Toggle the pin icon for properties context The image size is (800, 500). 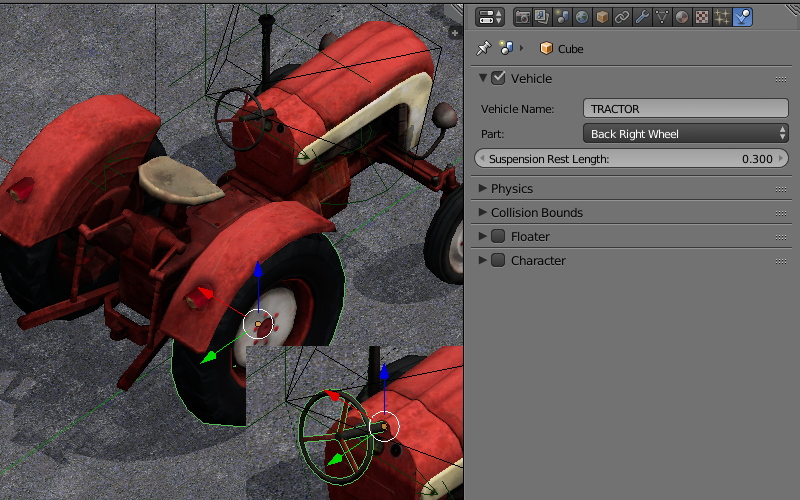tap(483, 48)
